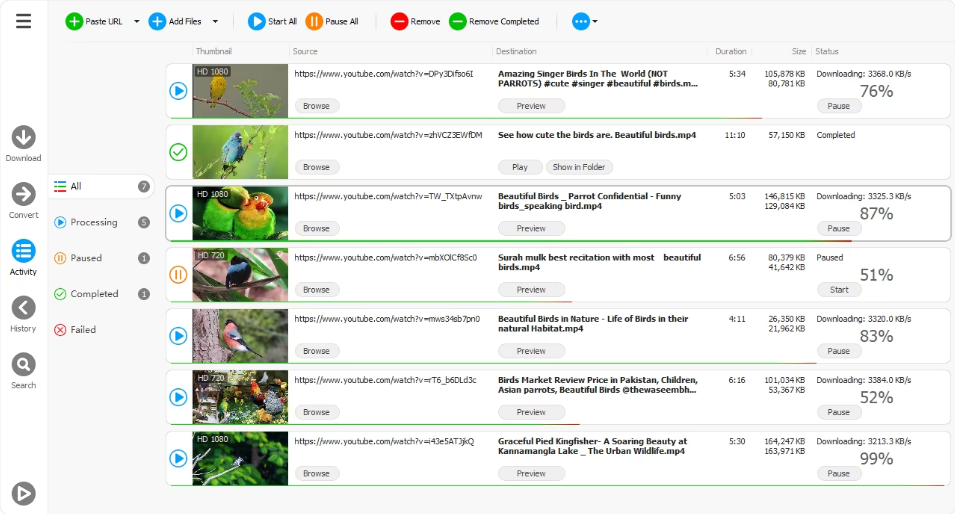
Task: Open the Search section in sidebar
Action: click(x=23, y=371)
